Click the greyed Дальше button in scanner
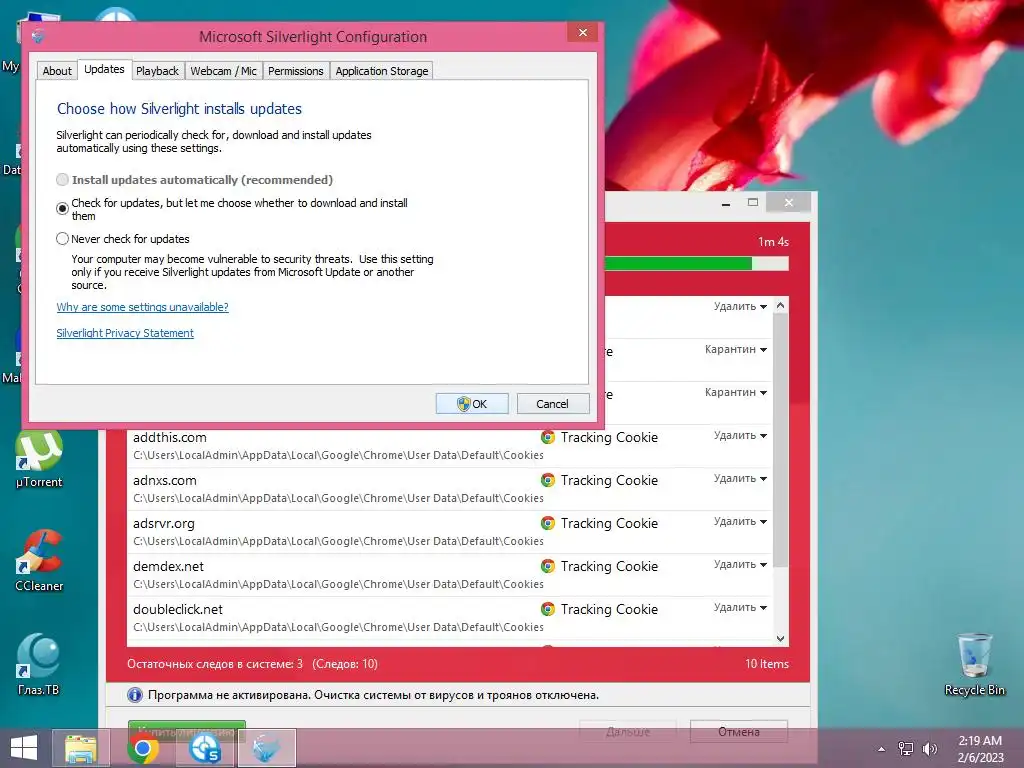Image resolution: width=1024 pixels, height=768 pixels. (628, 731)
